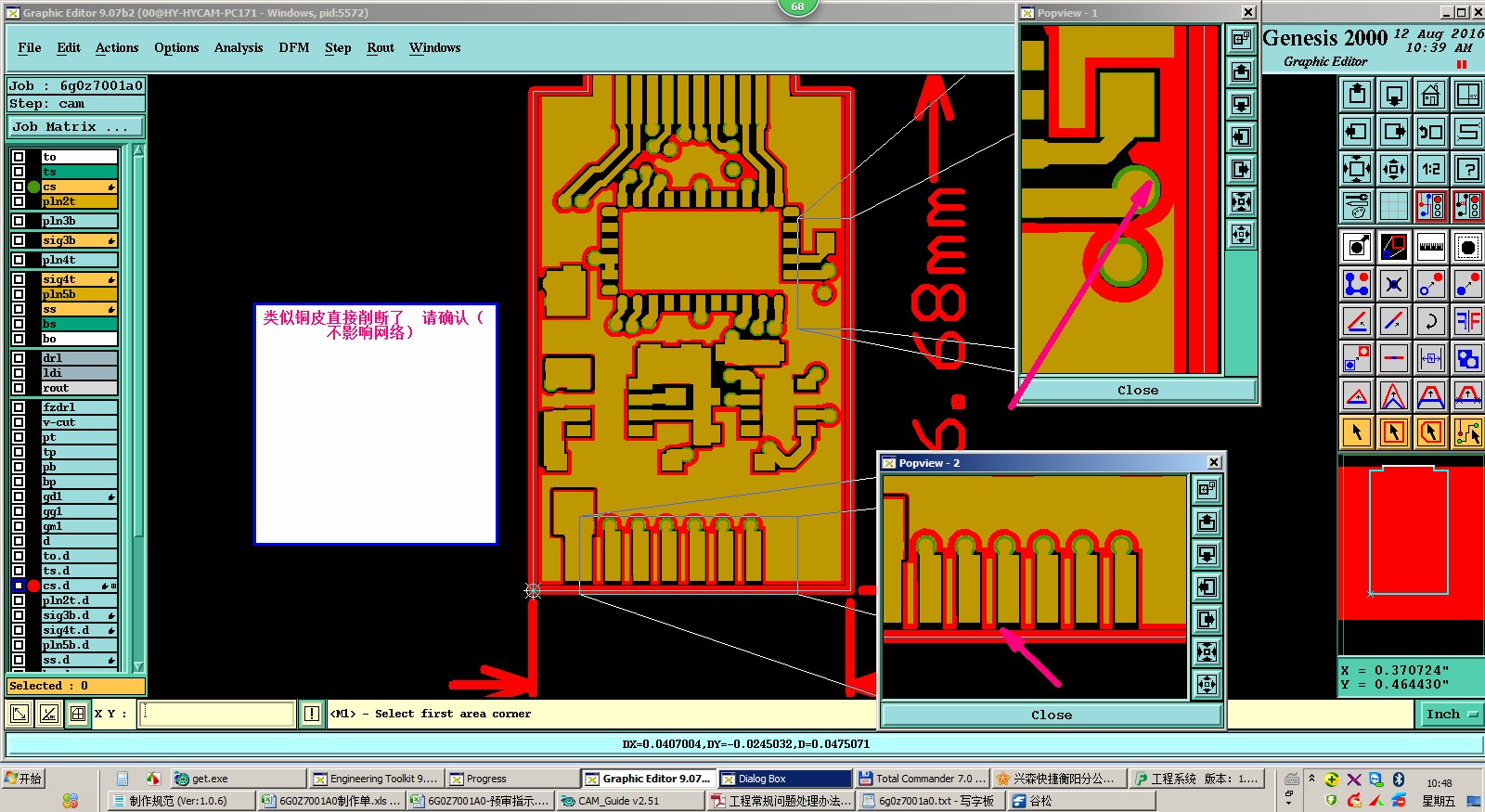The height and width of the screenshot is (812, 1485).
Task: Click the rotate arc arrow icon
Action: [x=1431, y=321]
